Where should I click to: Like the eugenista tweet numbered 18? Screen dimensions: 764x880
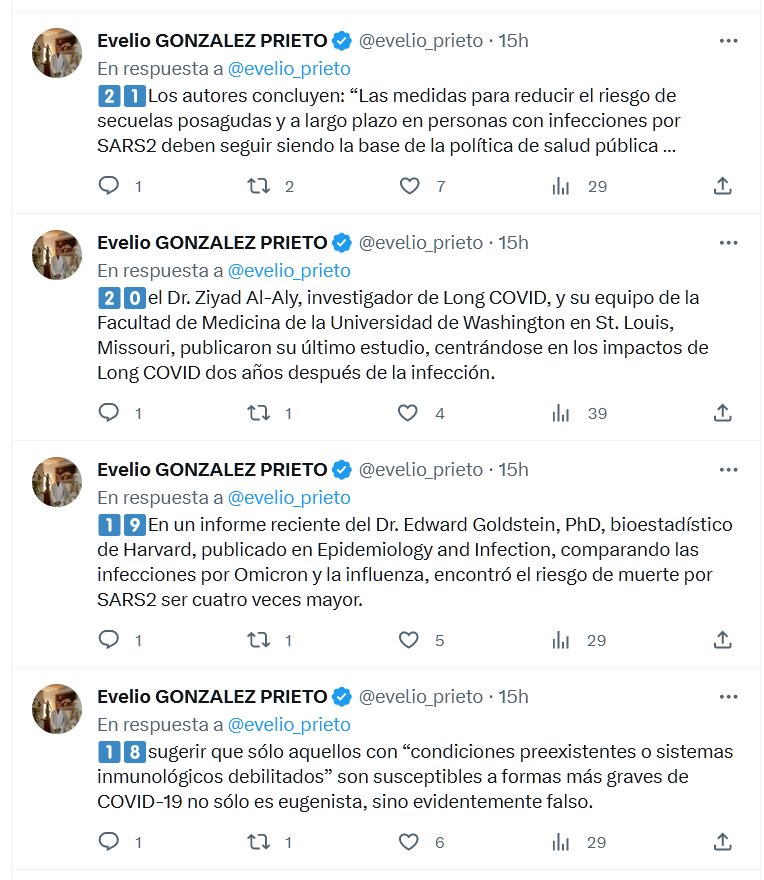pyautogui.click(x=408, y=843)
